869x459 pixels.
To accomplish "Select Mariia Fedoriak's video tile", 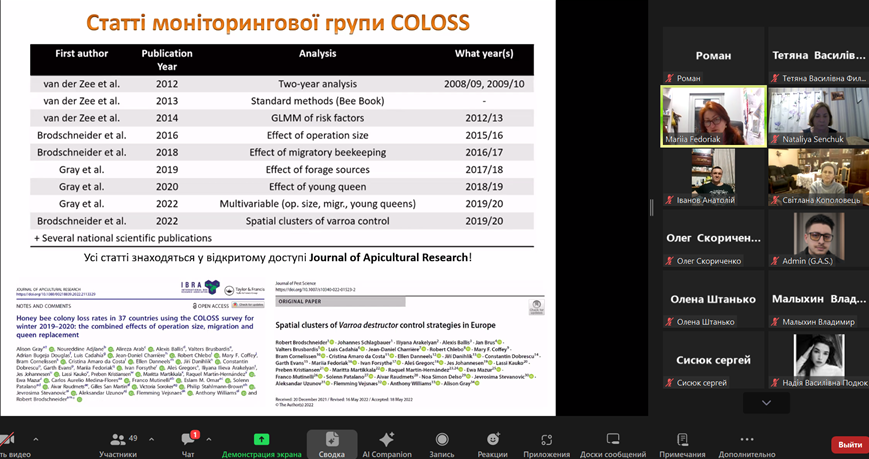I will [x=713, y=116].
